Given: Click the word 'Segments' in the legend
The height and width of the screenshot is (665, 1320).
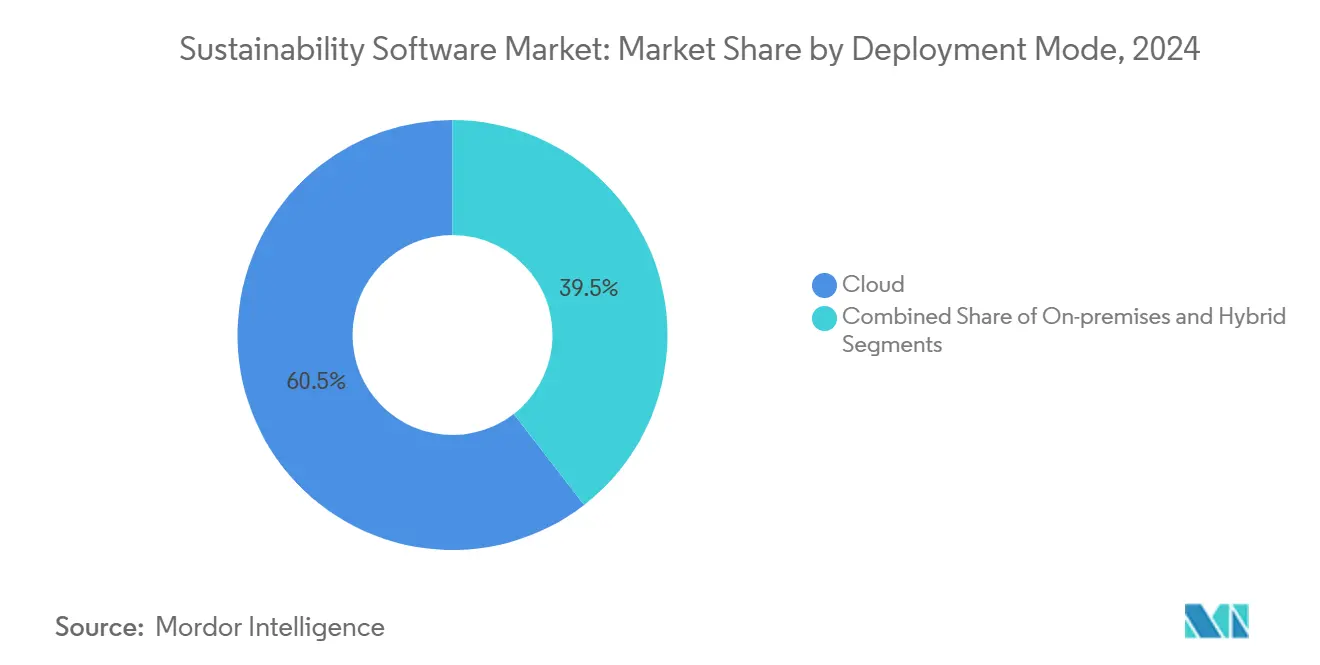Looking at the screenshot, I should pyautogui.click(x=892, y=344).
